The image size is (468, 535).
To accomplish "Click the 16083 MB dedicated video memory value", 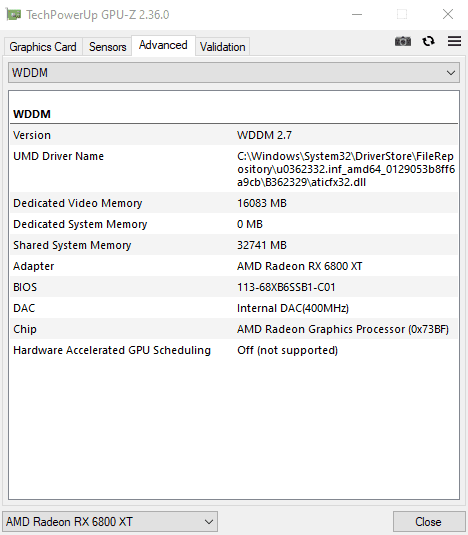I will coord(262,203).
